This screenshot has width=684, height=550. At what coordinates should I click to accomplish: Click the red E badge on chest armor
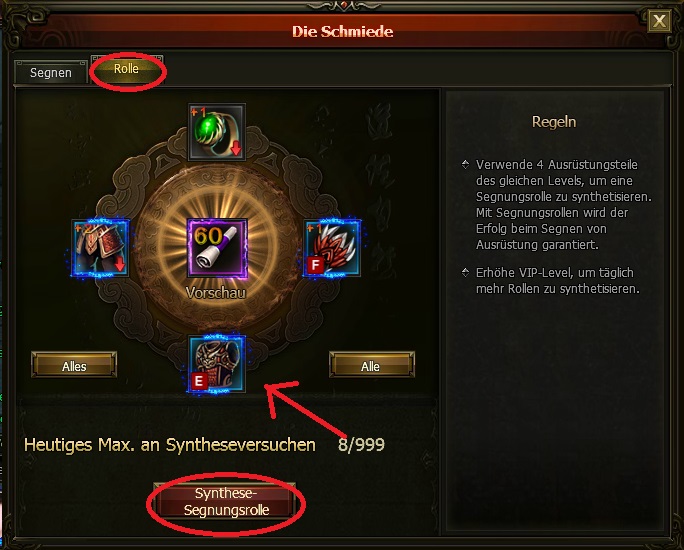[x=199, y=381]
